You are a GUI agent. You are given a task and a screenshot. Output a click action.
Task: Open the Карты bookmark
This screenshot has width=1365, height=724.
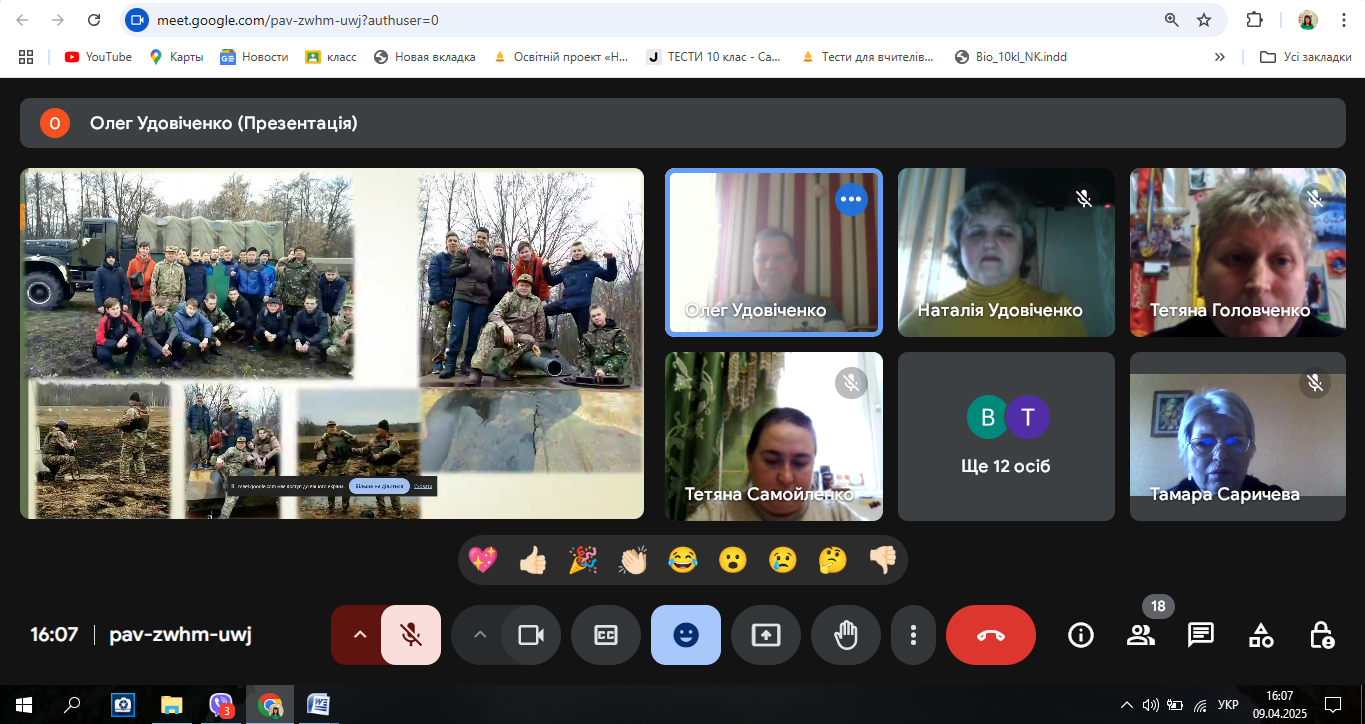coord(176,57)
